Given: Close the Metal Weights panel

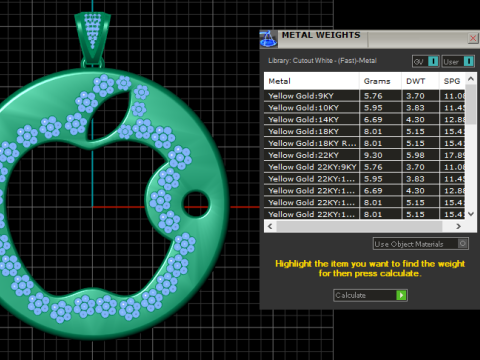Looking at the screenshot, I should (x=473, y=38).
